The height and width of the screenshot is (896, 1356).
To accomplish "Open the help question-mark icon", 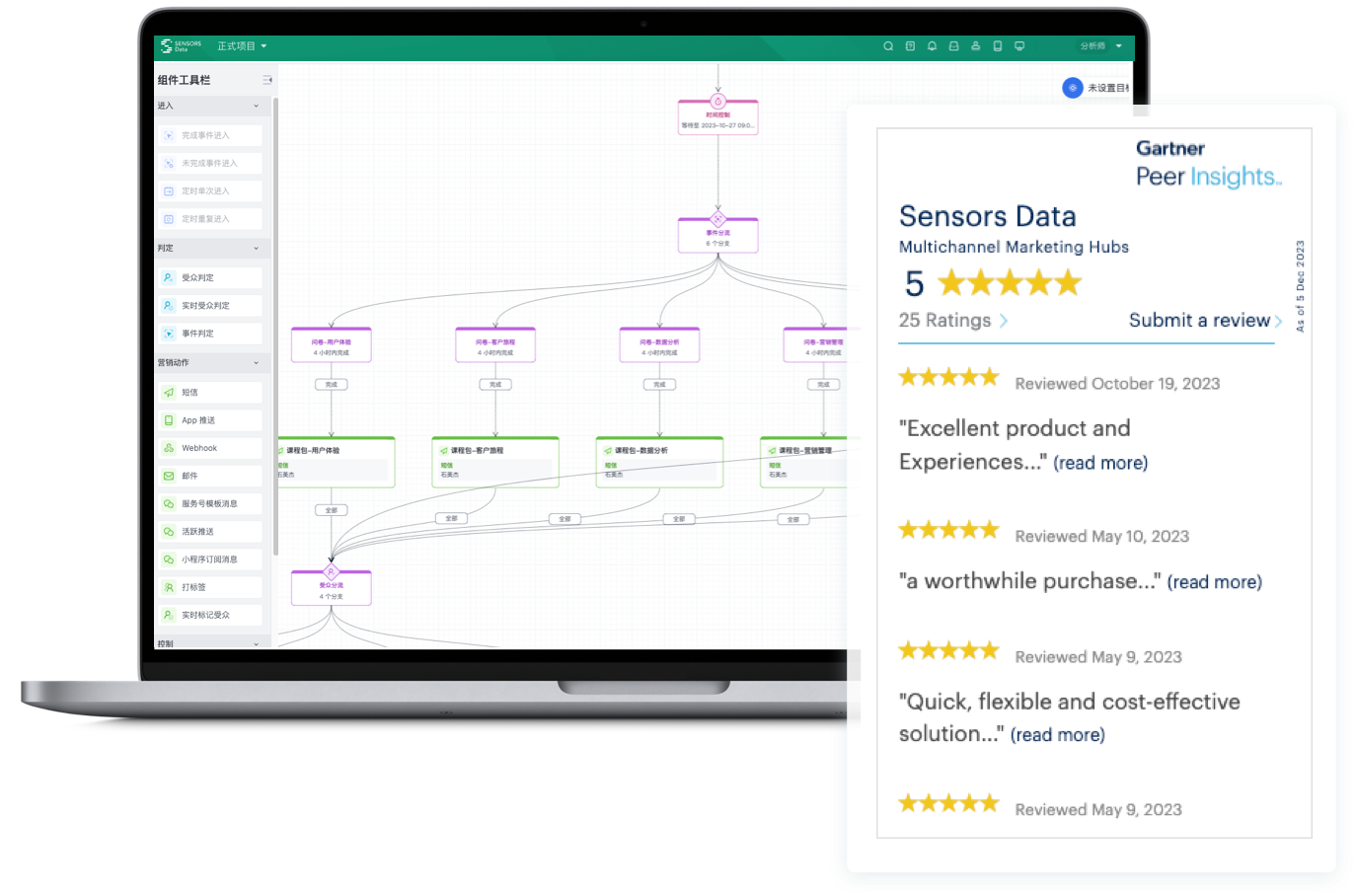I will tap(910, 46).
